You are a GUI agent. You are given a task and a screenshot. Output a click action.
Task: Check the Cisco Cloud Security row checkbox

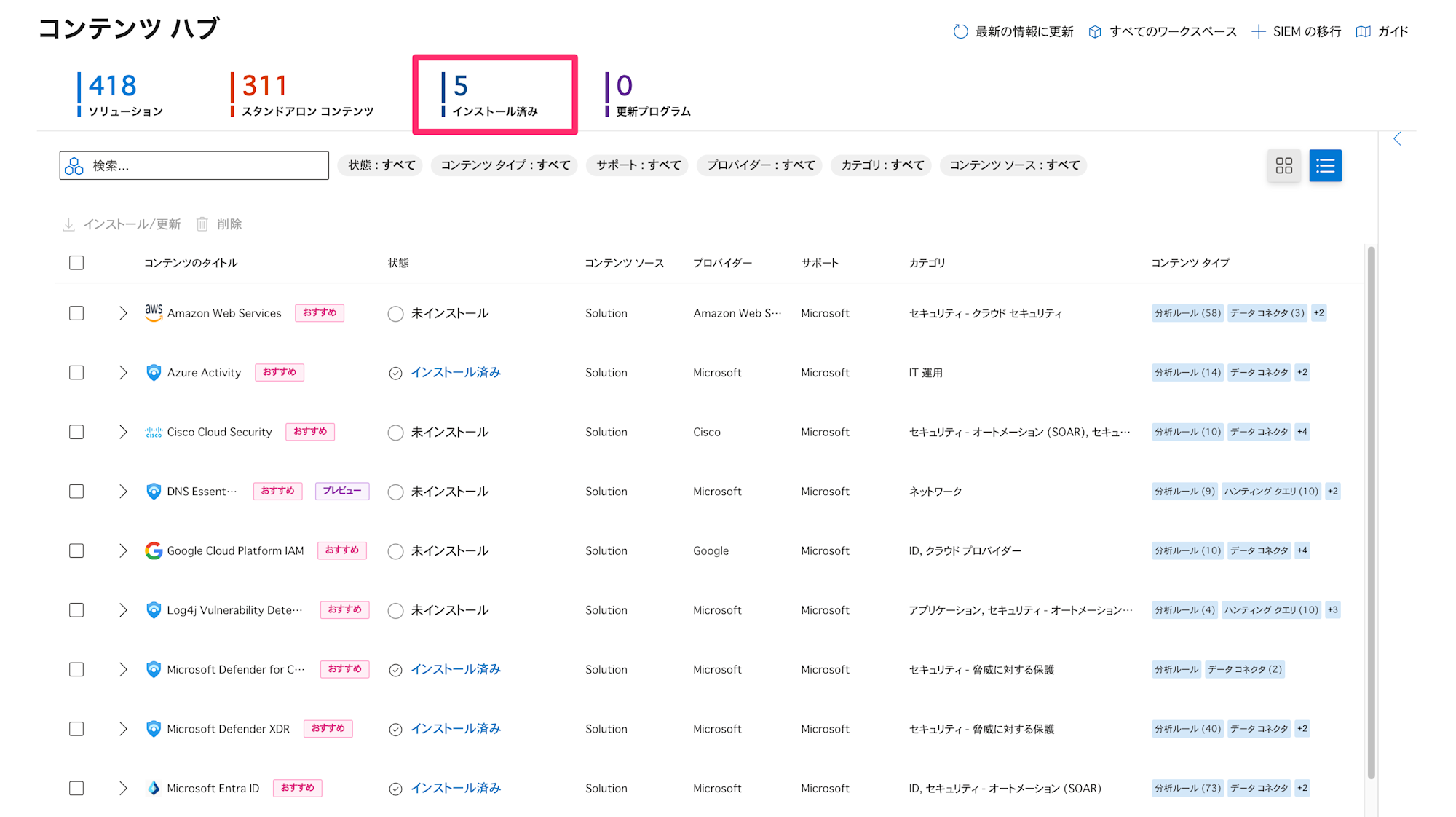coord(76,432)
